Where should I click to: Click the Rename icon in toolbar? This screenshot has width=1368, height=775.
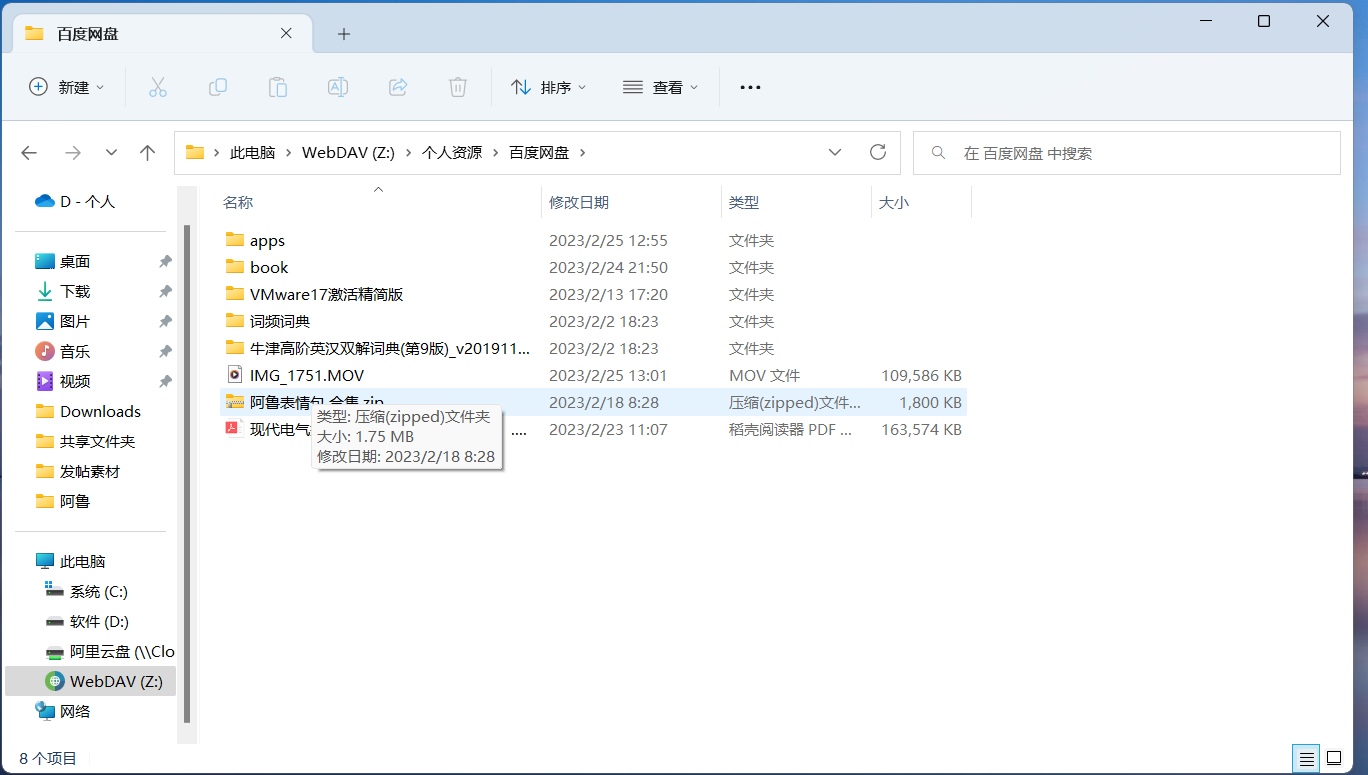(x=338, y=87)
